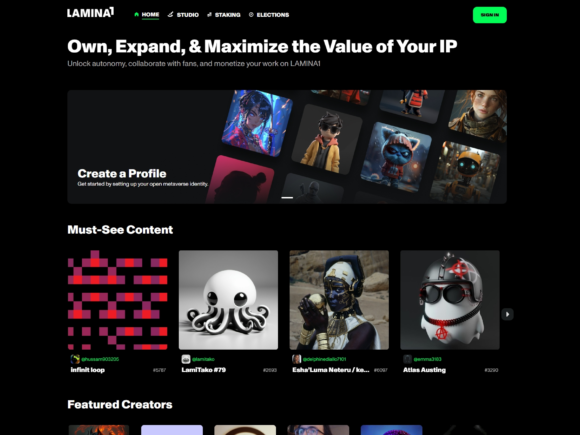Click the avatar icon beside @delphinediallo7101
This screenshot has width=580, height=435.
pos(296,359)
